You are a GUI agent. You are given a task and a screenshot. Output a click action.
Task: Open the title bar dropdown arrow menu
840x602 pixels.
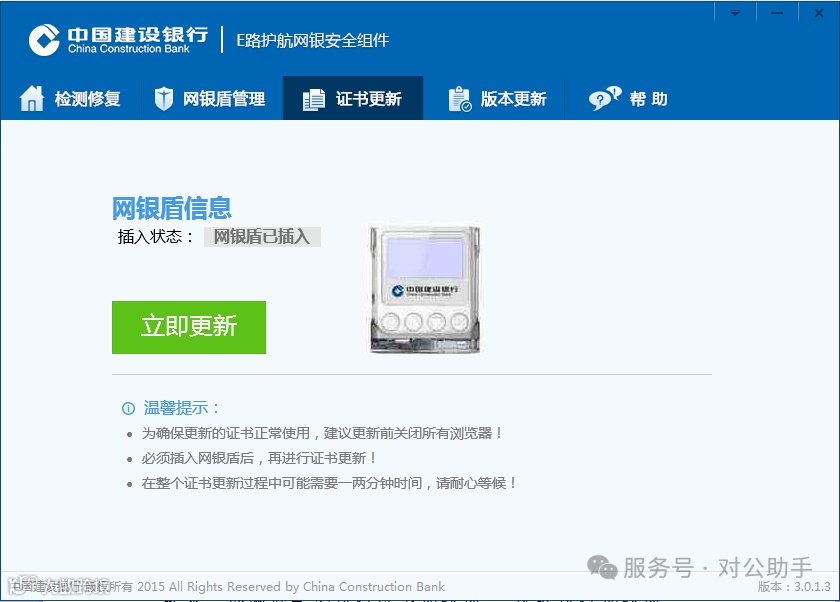pyautogui.click(x=735, y=12)
